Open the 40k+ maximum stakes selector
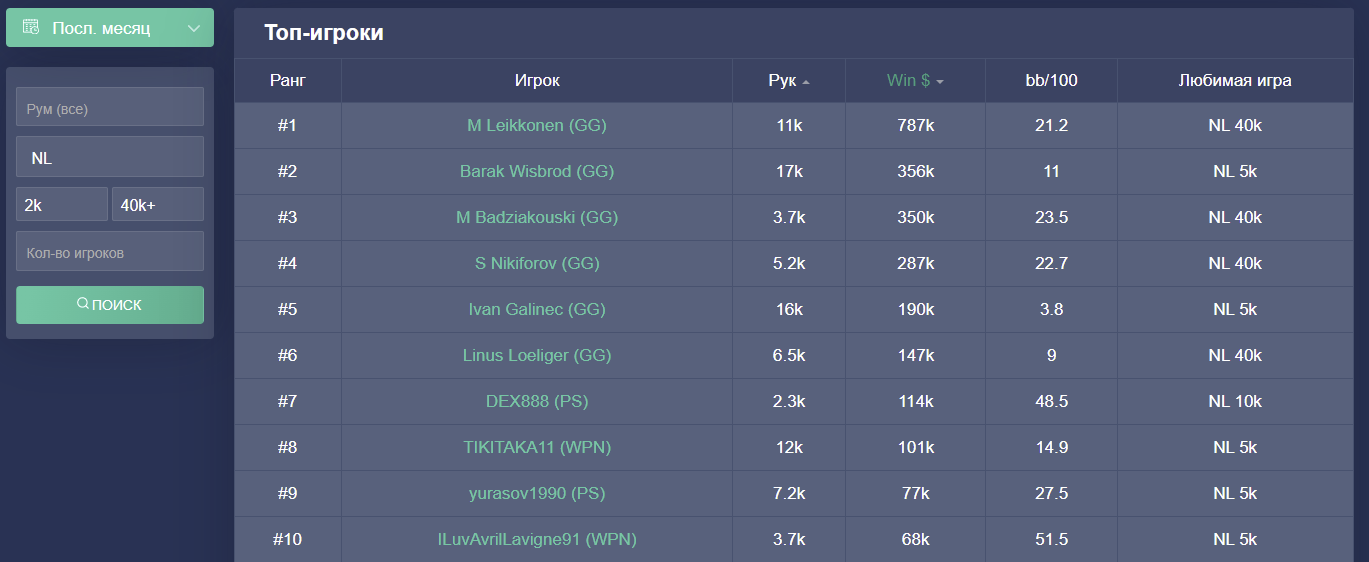The width and height of the screenshot is (1369, 562). pos(157,204)
